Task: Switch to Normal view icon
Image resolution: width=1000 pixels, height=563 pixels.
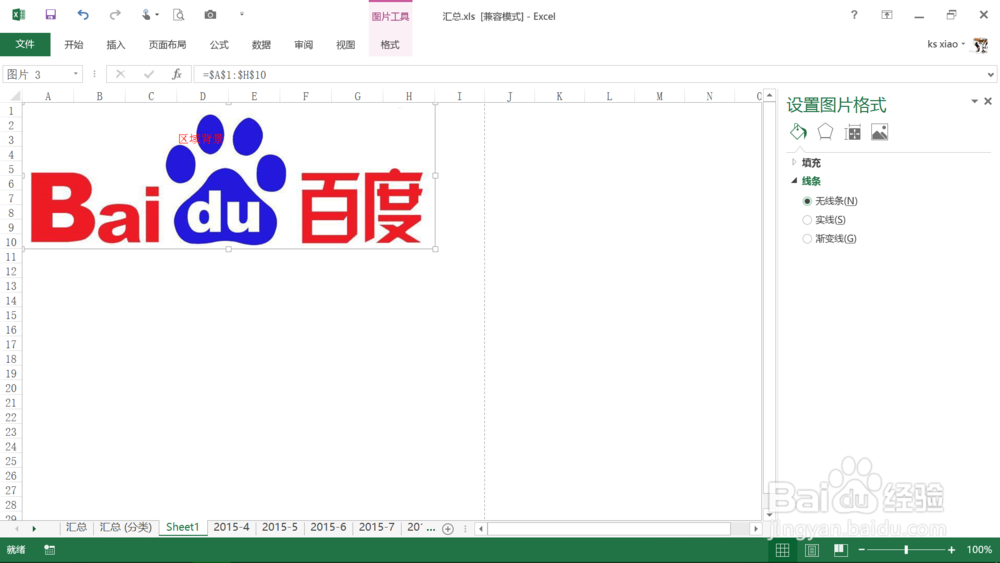Action: coord(783,550)
